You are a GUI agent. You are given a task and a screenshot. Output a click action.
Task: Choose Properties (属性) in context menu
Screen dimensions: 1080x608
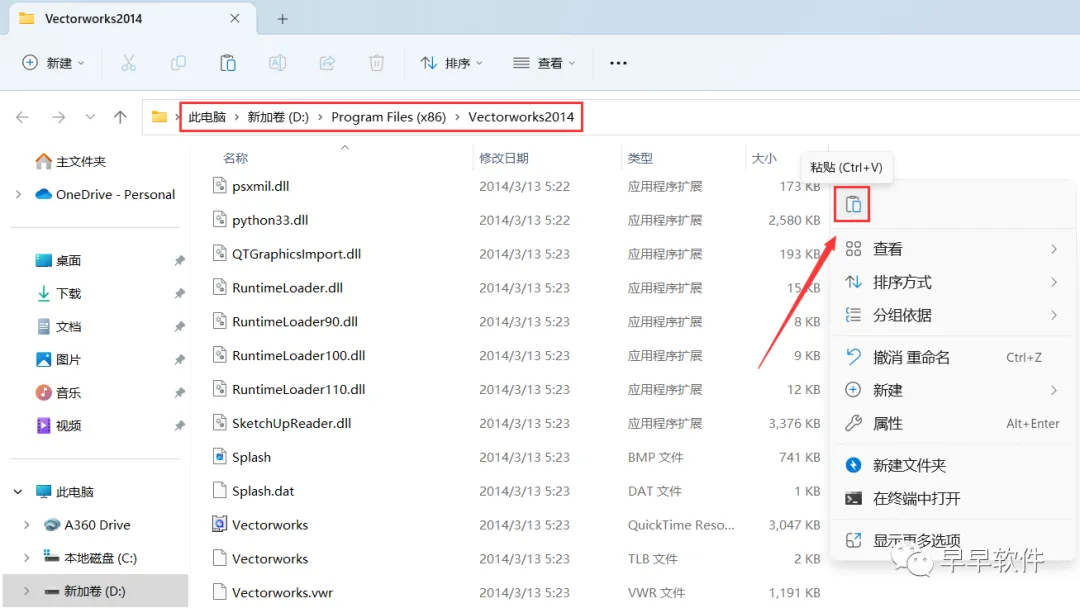tap(953, 423)
